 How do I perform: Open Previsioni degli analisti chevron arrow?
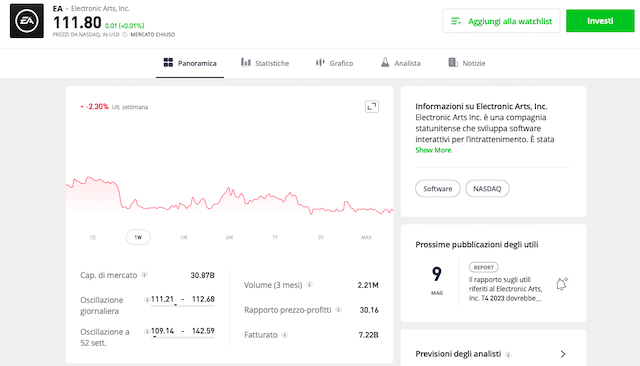(563, 354)
